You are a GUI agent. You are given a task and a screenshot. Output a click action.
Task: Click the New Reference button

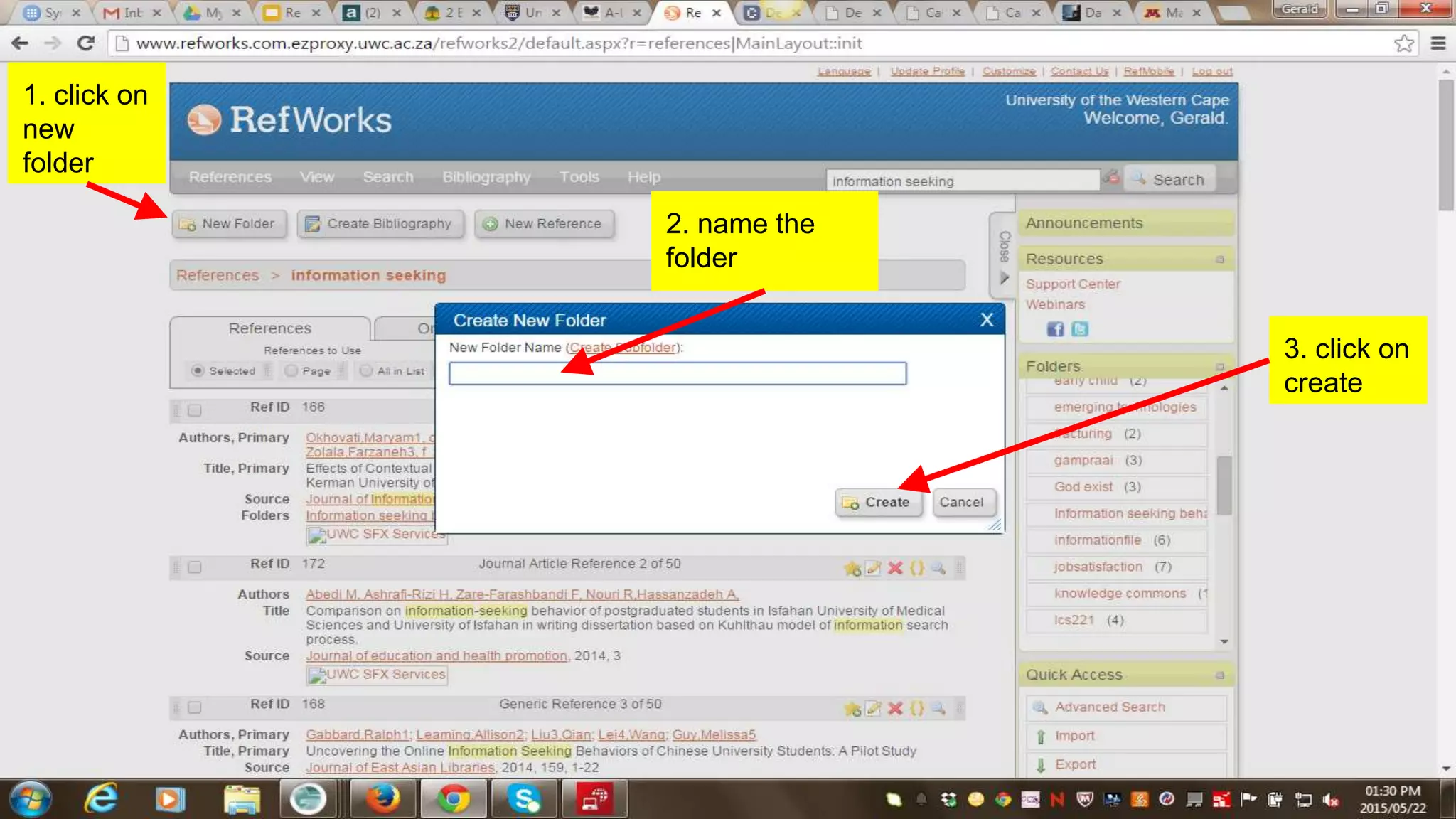coord(544,224)
